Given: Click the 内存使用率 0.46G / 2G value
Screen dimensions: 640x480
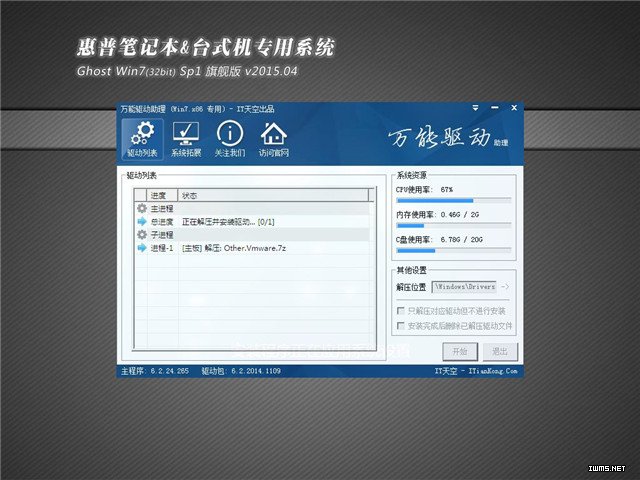Looking at the screenshot, I should point(460,215).
